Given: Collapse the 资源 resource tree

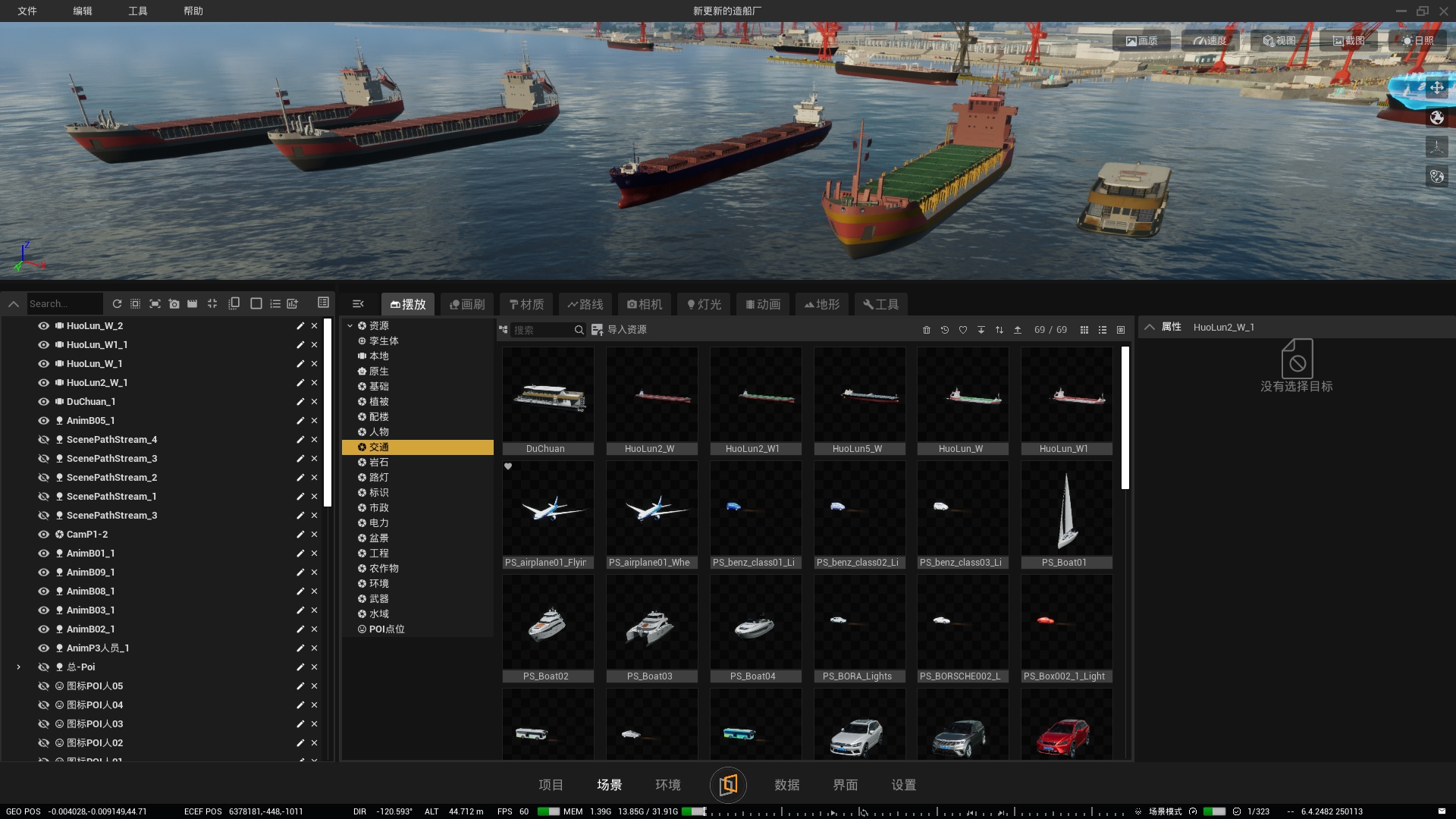Looking at the screenshot, I should (350, 326).
